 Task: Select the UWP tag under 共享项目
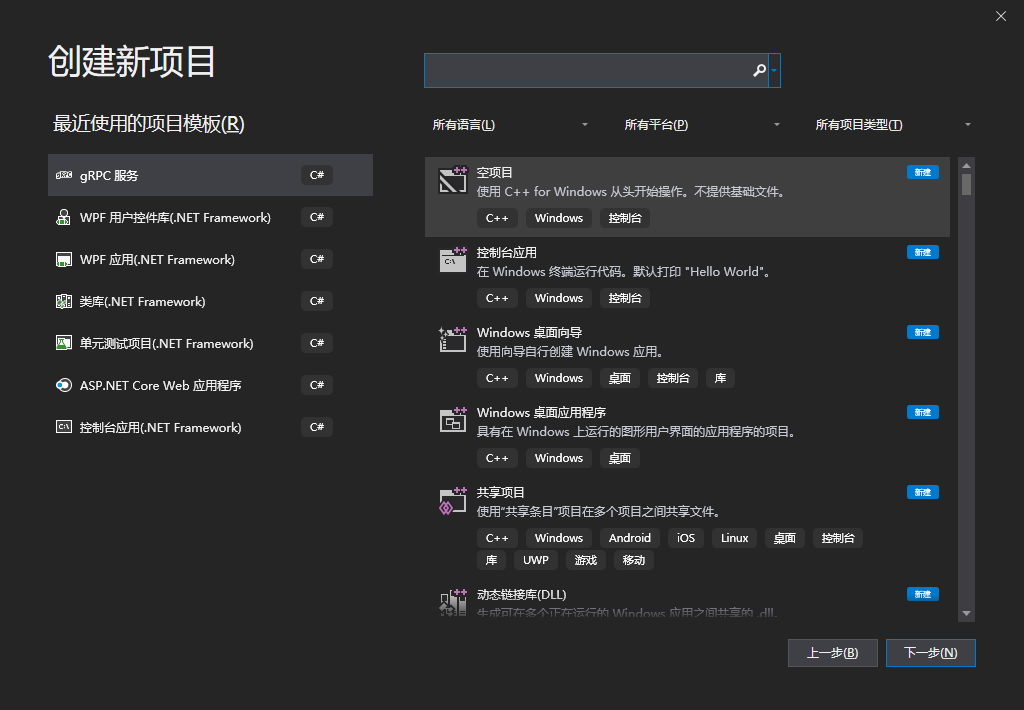pyautogui.click(x=536, y=560)
